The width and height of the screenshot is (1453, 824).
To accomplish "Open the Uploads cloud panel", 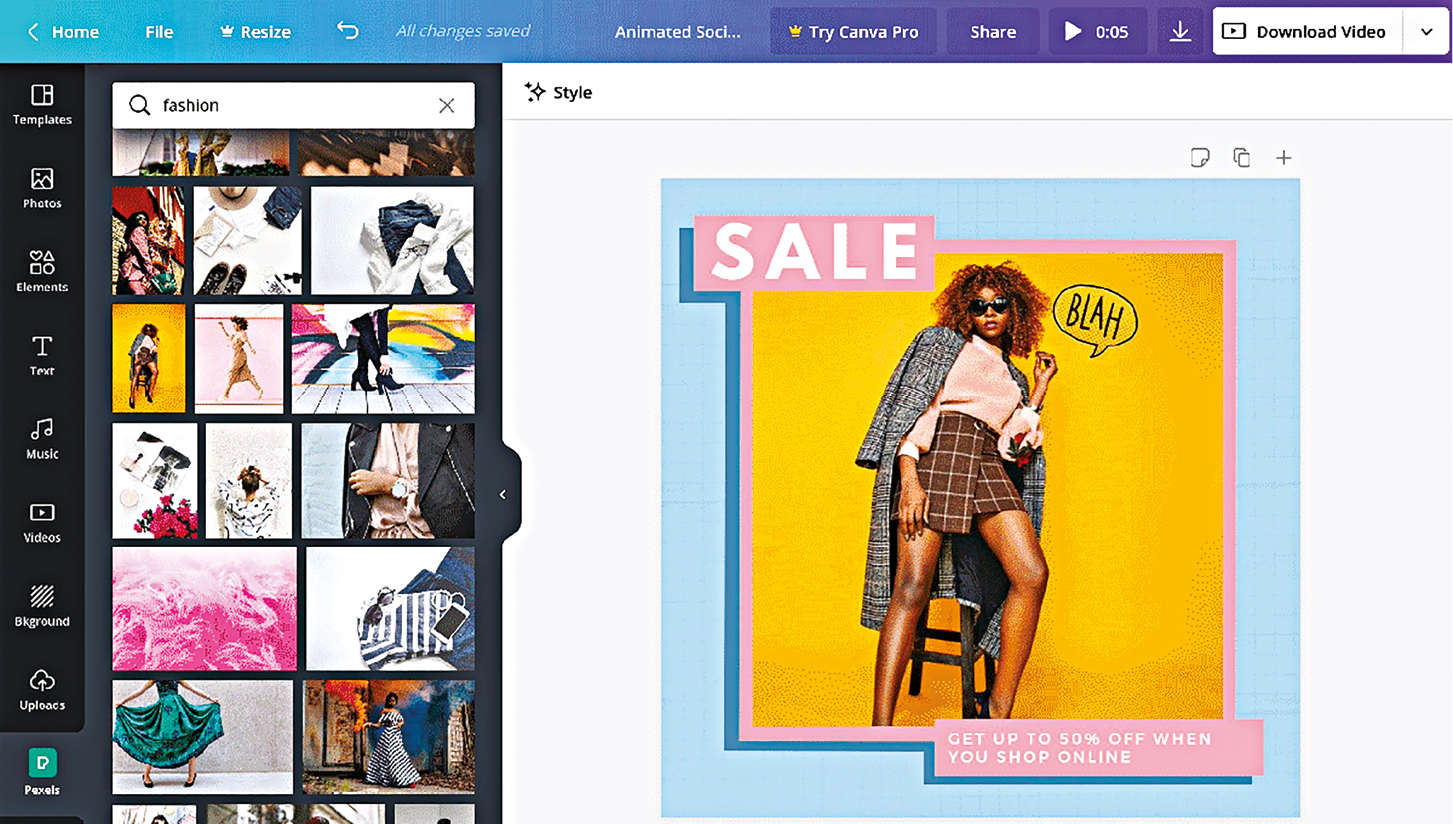I will pos(42,689).
